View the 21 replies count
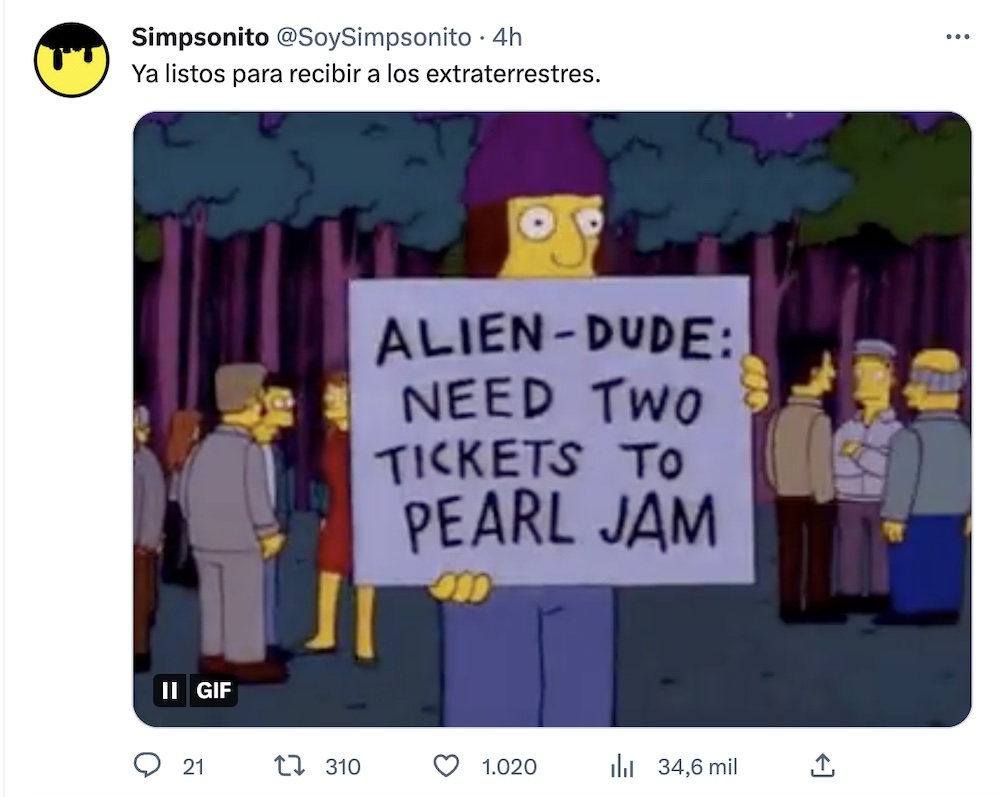 193,766
